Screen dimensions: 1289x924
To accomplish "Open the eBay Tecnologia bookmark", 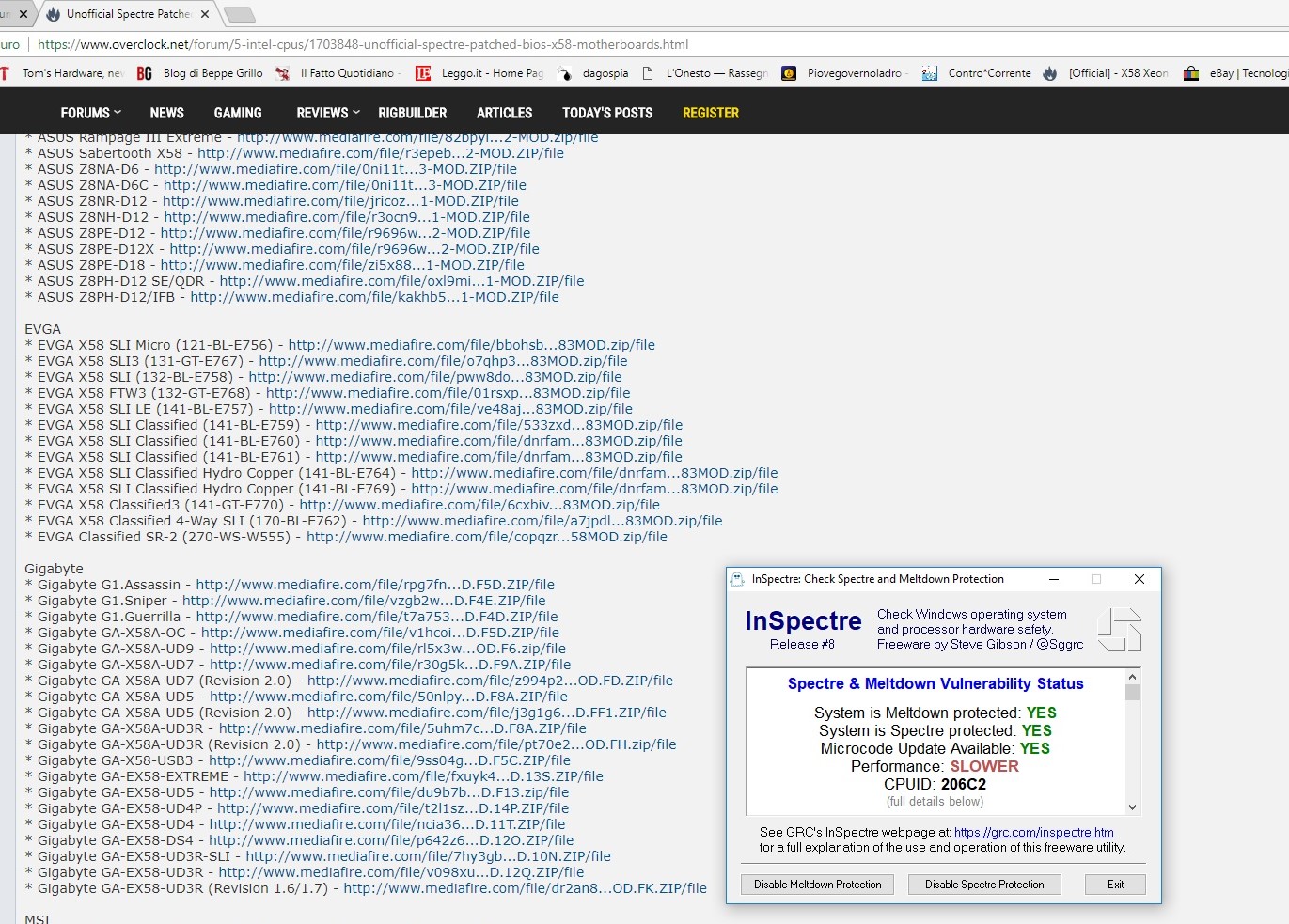I will tap(1235, 72).
